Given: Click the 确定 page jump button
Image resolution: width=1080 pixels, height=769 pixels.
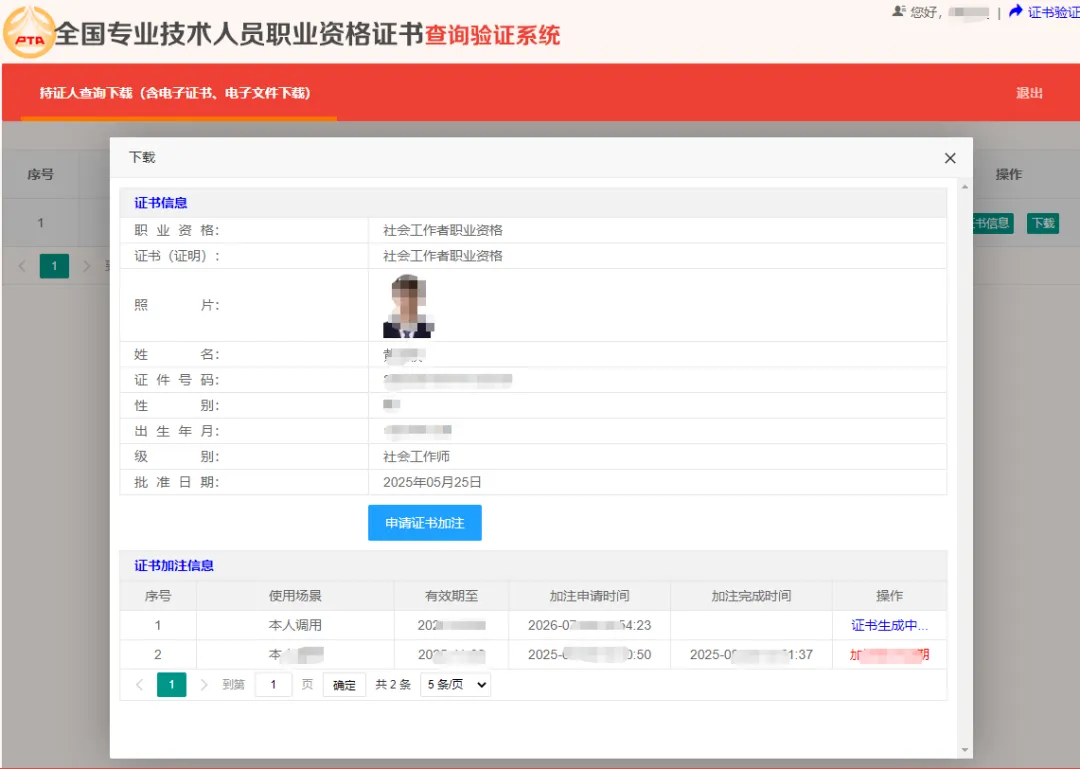Looking at the screenshot, I should click(x=344, y=684).
